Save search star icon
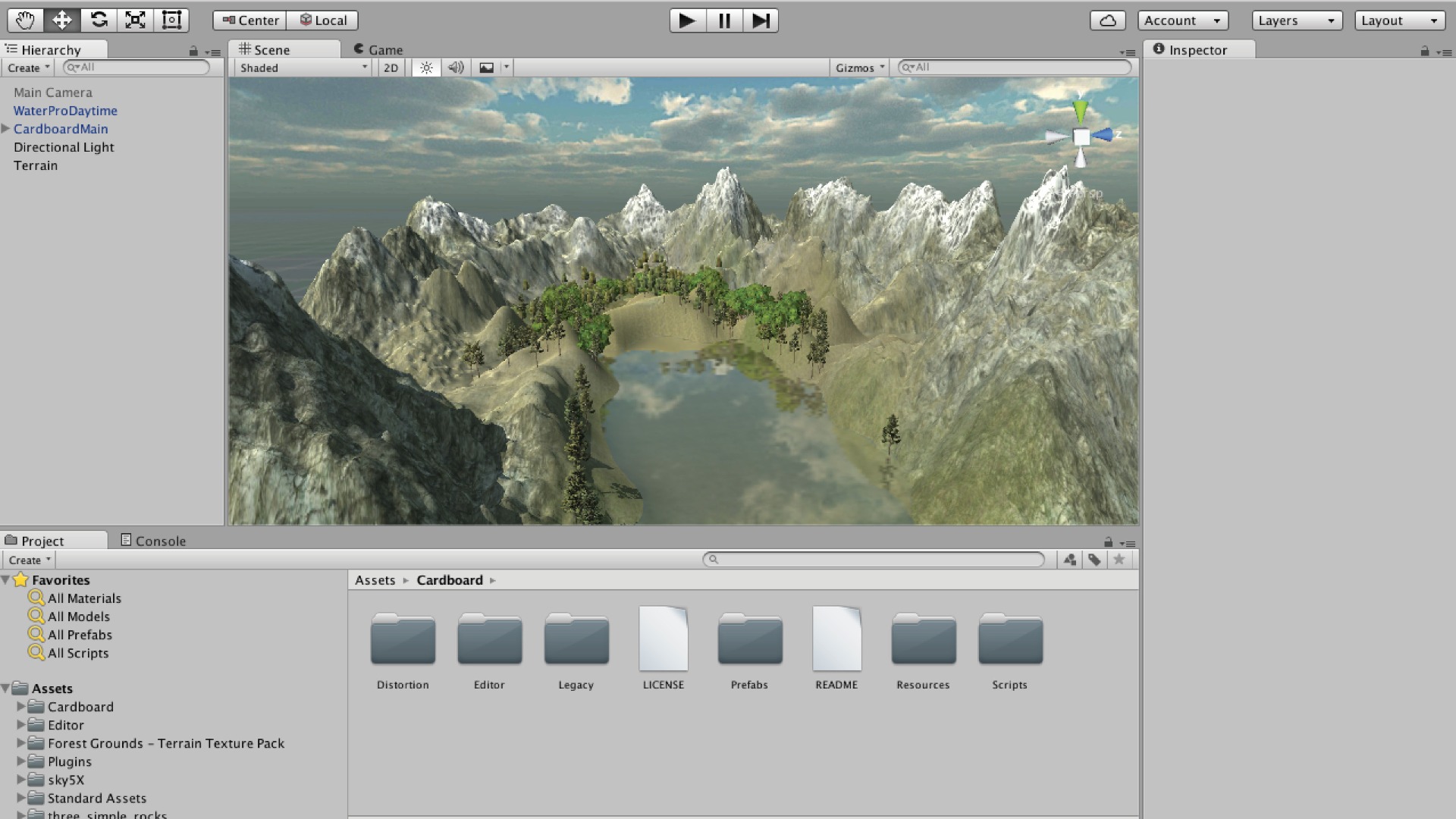The image size is (1456, 819). (1119, 560)
